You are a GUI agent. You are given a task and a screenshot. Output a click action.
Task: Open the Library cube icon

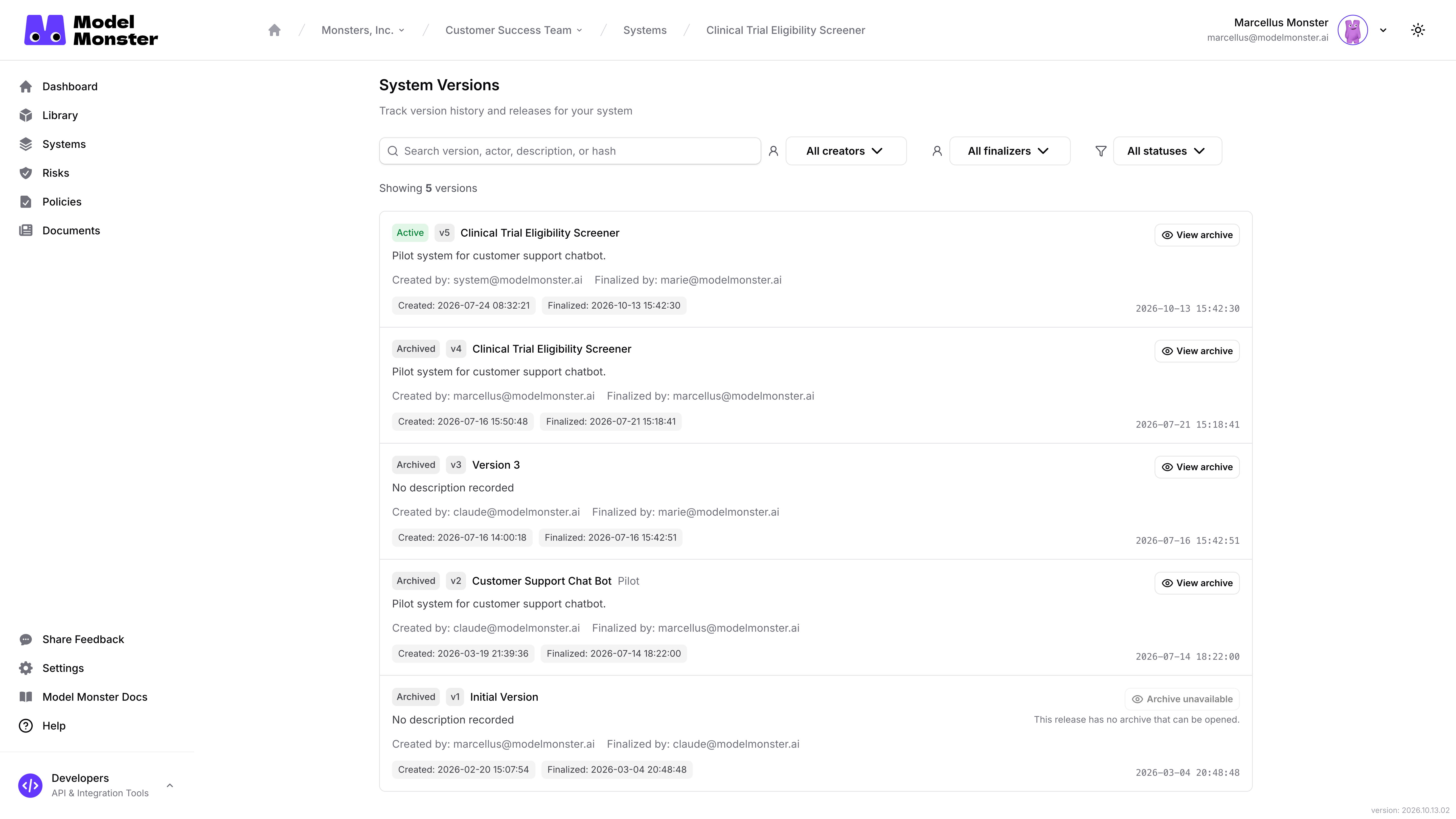click(x=26, y=115)
